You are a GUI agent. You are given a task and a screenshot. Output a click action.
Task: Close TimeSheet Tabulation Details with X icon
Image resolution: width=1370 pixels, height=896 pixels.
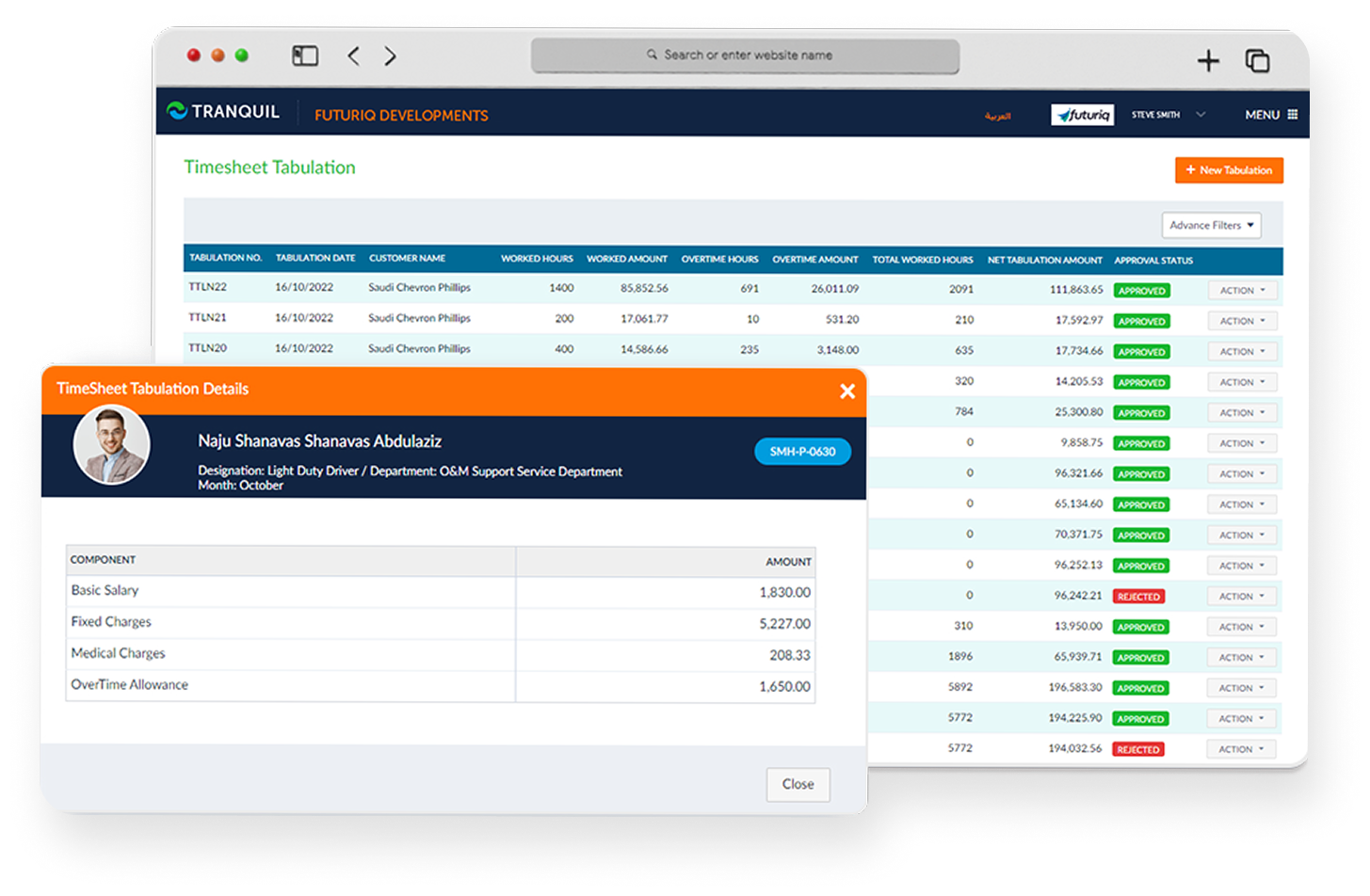847,391
